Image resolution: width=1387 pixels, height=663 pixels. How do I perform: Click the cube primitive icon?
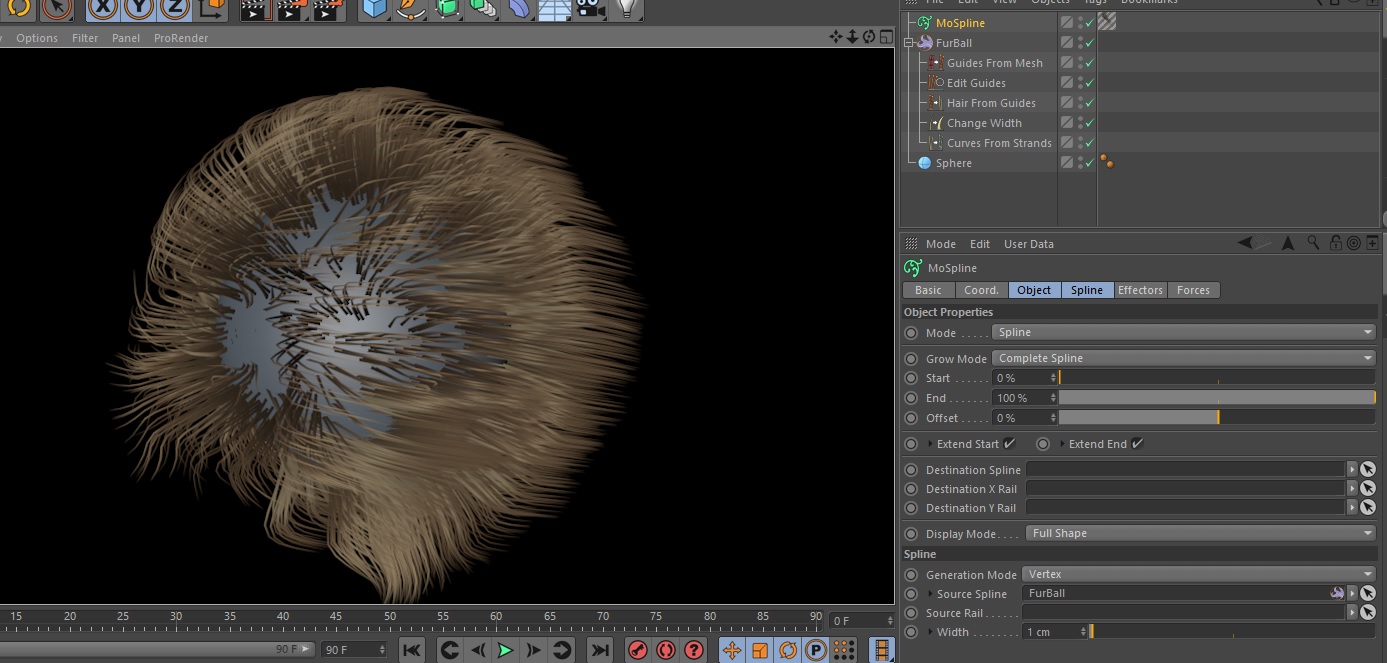[375, 9]
